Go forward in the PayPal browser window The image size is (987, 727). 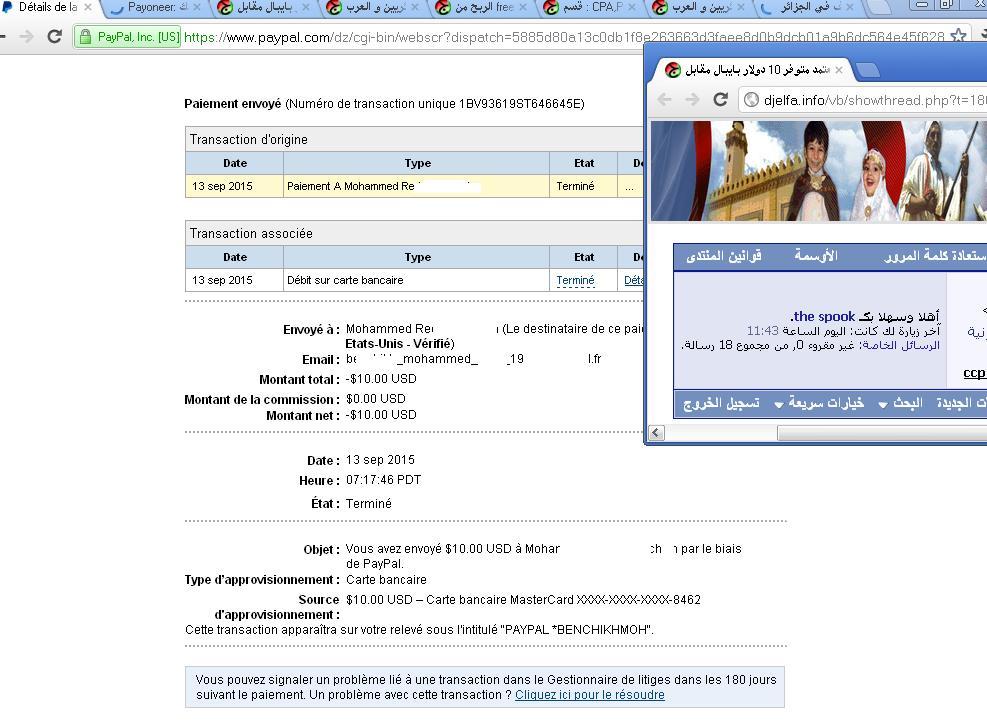[x=26, y=37]
